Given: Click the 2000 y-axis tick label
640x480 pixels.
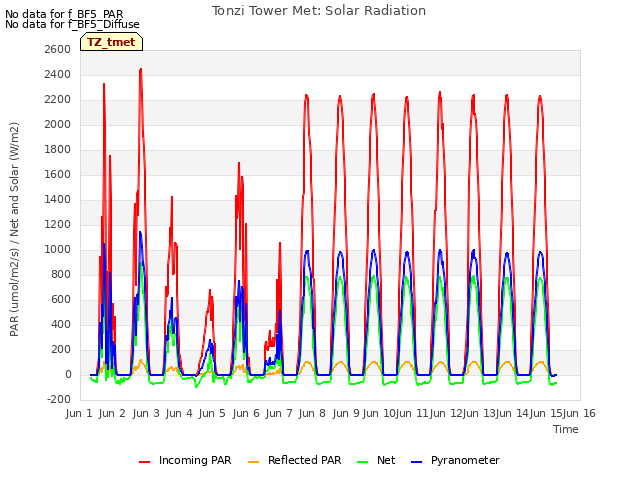Looking at the screenshot, I should coord(58,124).
